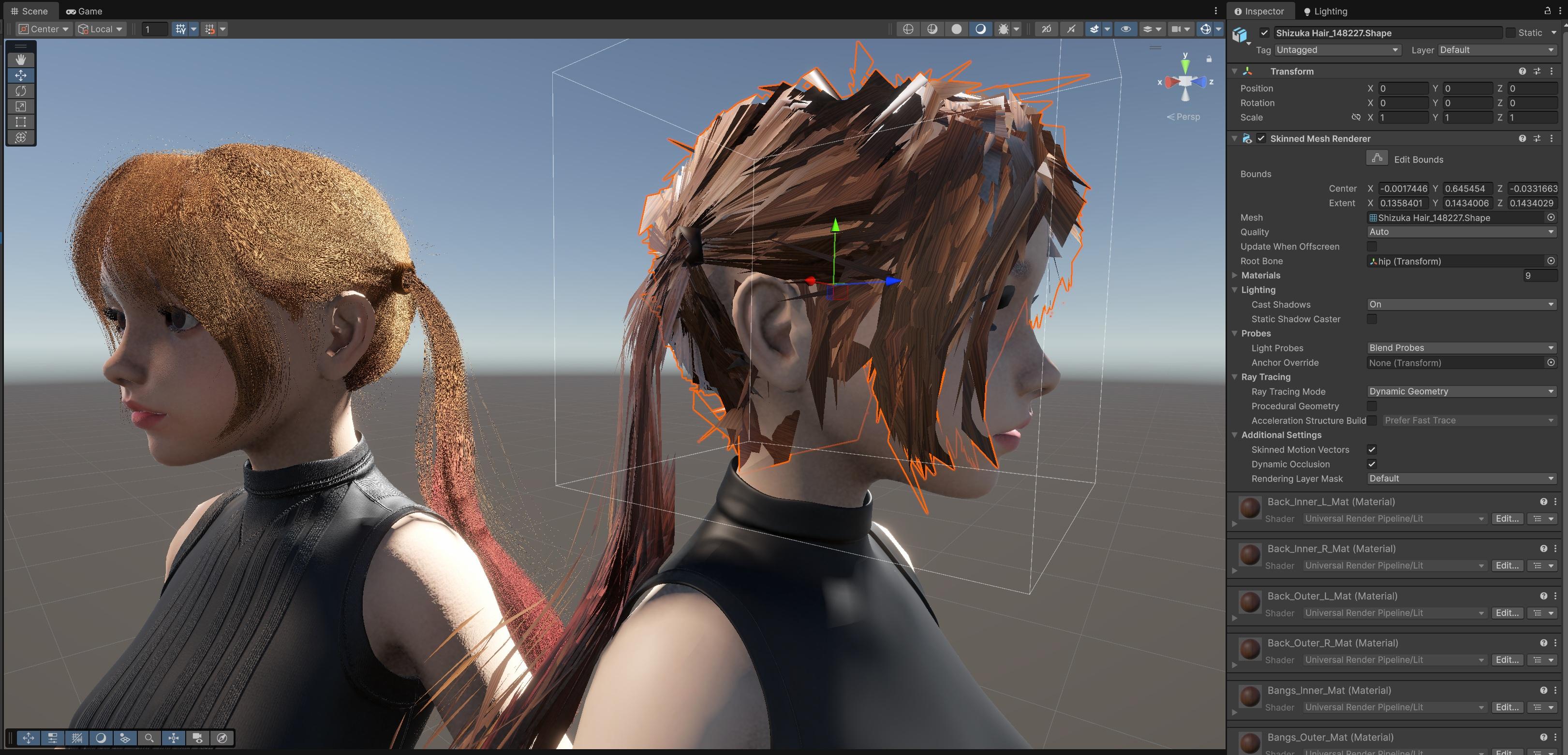Select the Rect transform tool
This screenshot has width=1568, height=755.
tap(21, 122)
